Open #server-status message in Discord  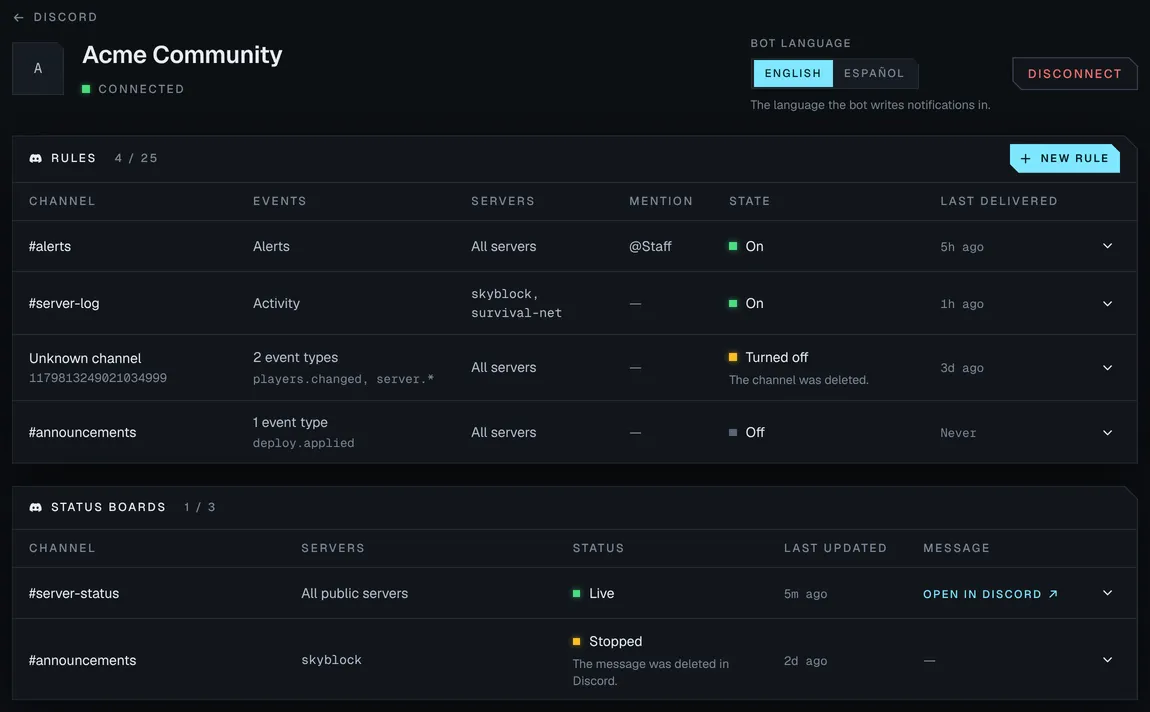990,594
